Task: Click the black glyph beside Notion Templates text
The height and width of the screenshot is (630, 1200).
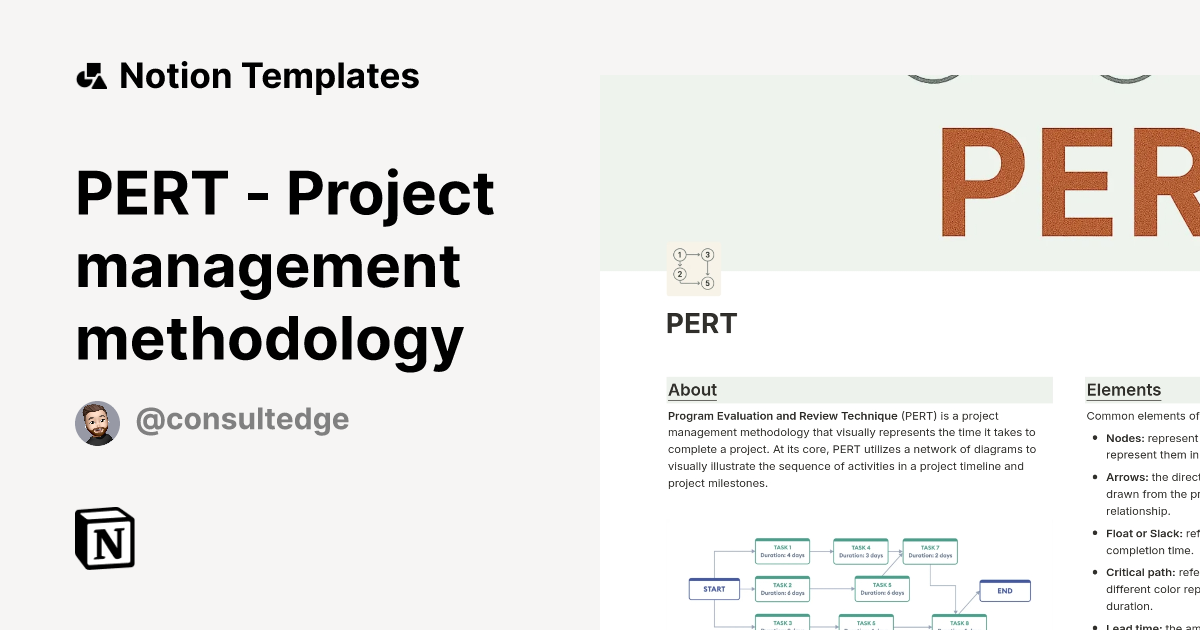Action: click(x=93, y=75)
